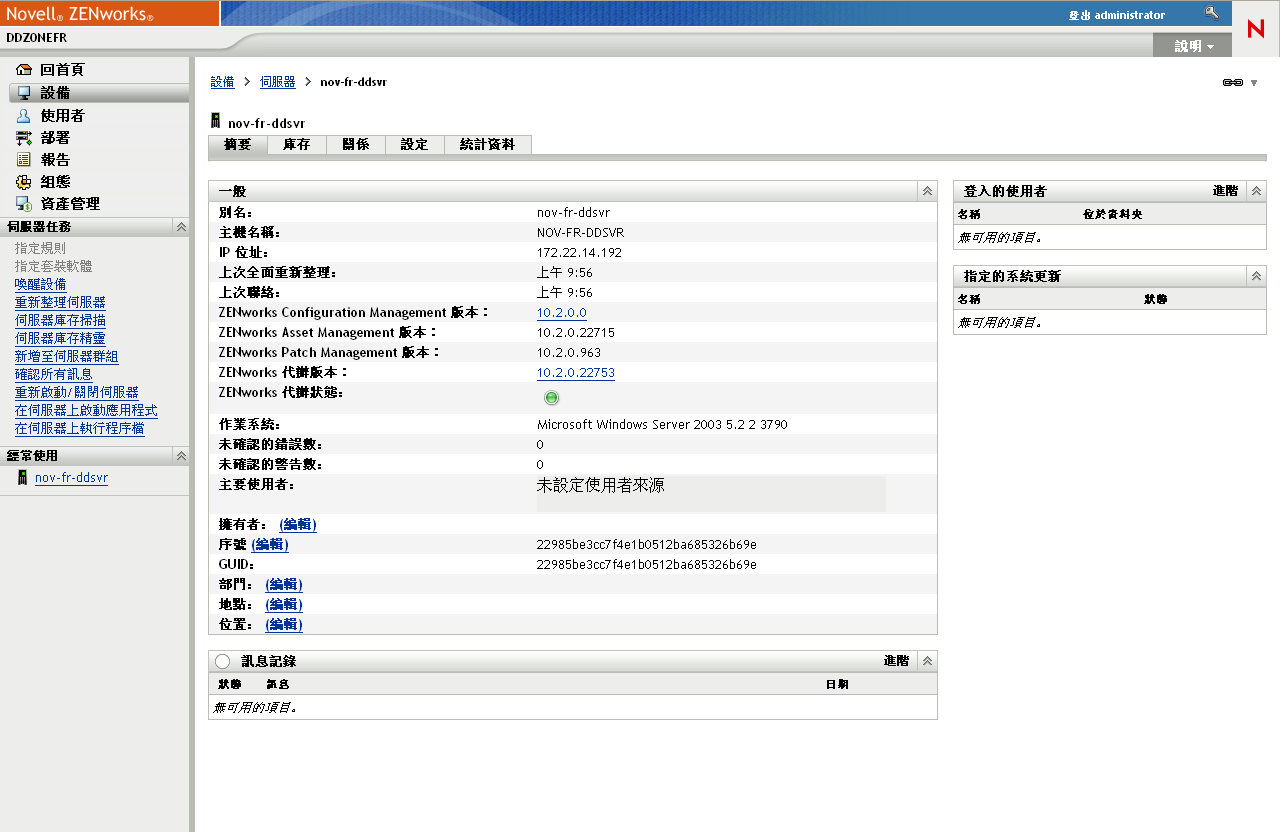Collapse the 伺服器任務 section

[x=181, y=227]
